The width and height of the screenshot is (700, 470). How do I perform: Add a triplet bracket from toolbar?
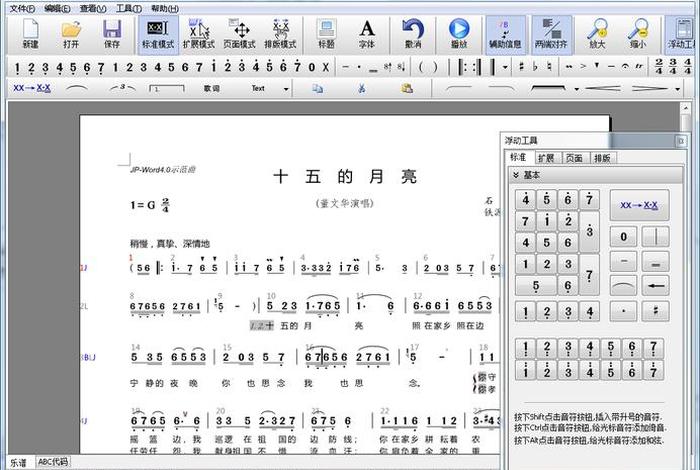click(123, 88)
